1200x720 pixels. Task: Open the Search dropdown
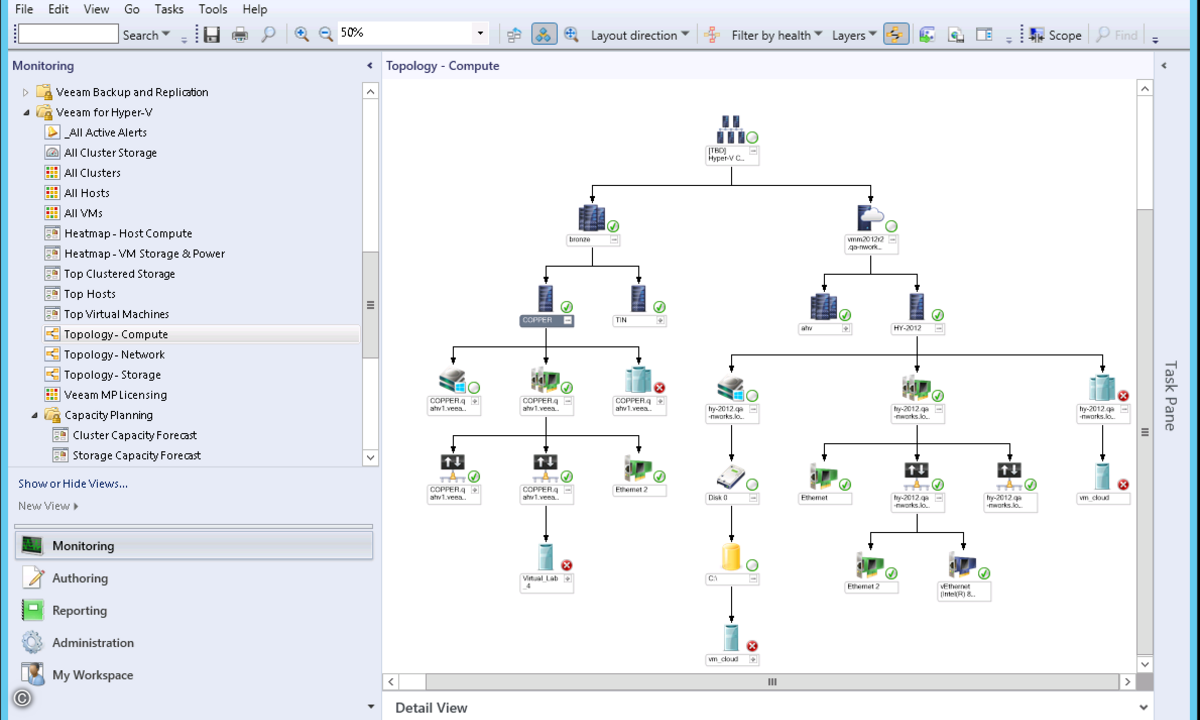146,35
